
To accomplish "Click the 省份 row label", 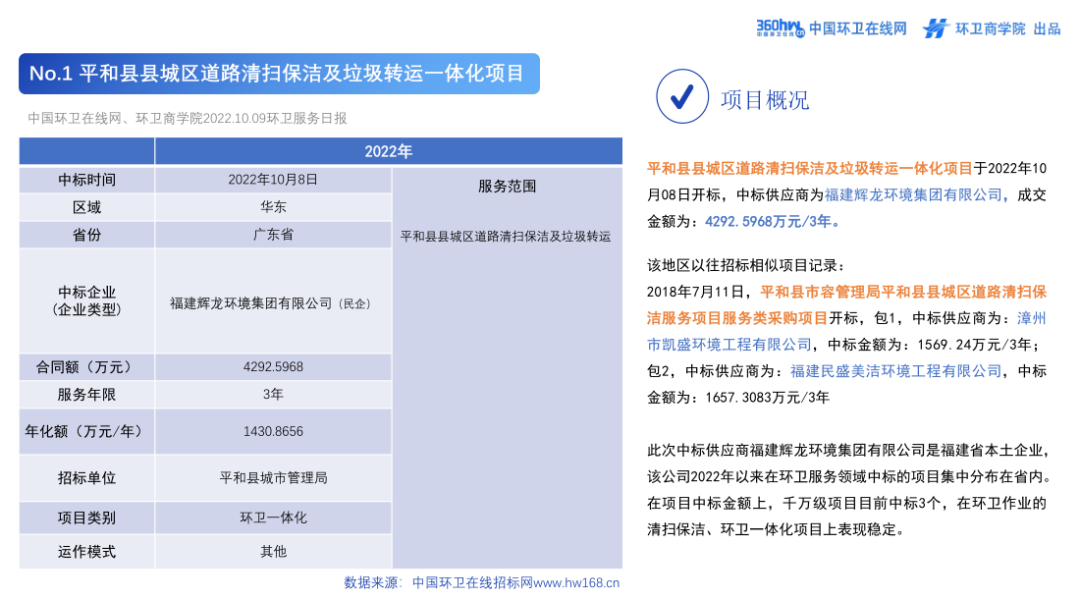I will (87, 235).
